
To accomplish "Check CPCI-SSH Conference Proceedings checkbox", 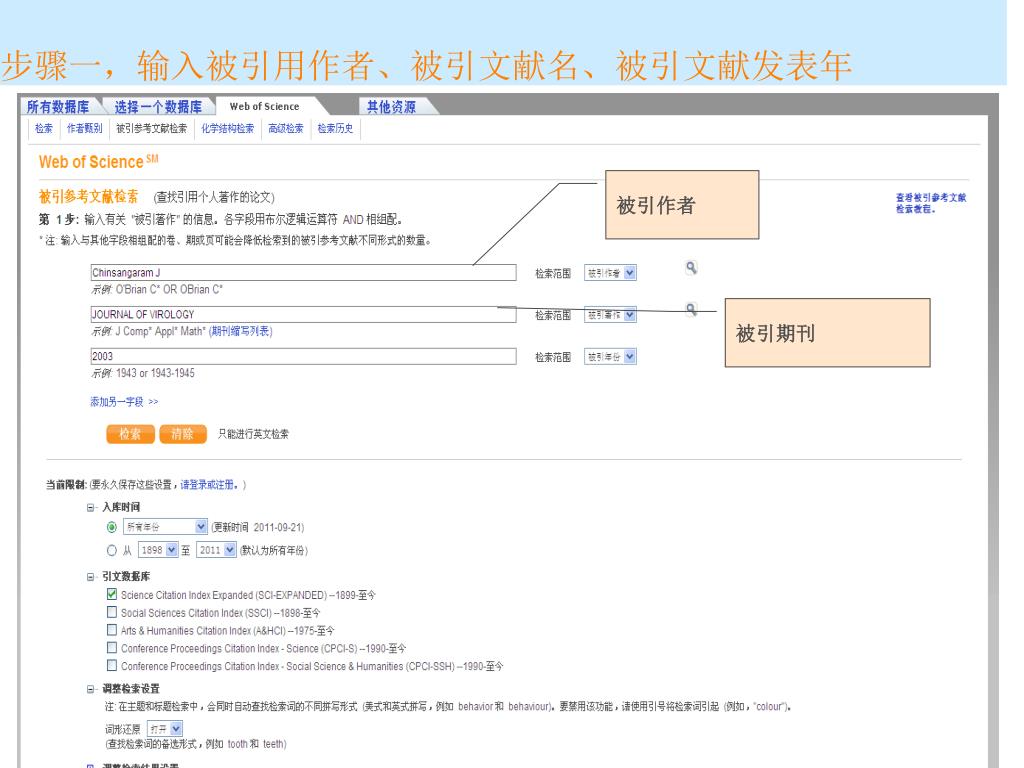I will point(112,665).
